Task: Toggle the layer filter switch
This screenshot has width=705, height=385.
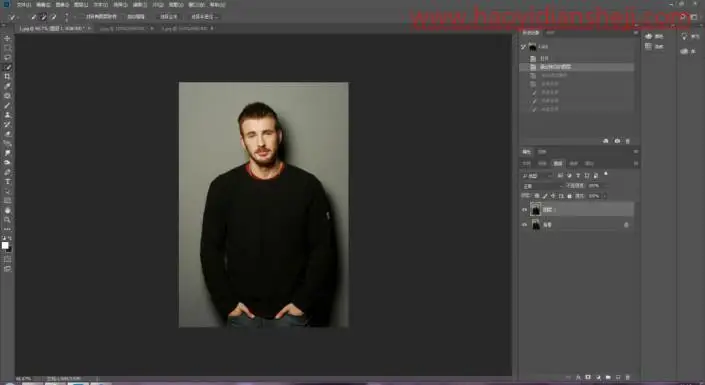Action: [x=606, y=174]
